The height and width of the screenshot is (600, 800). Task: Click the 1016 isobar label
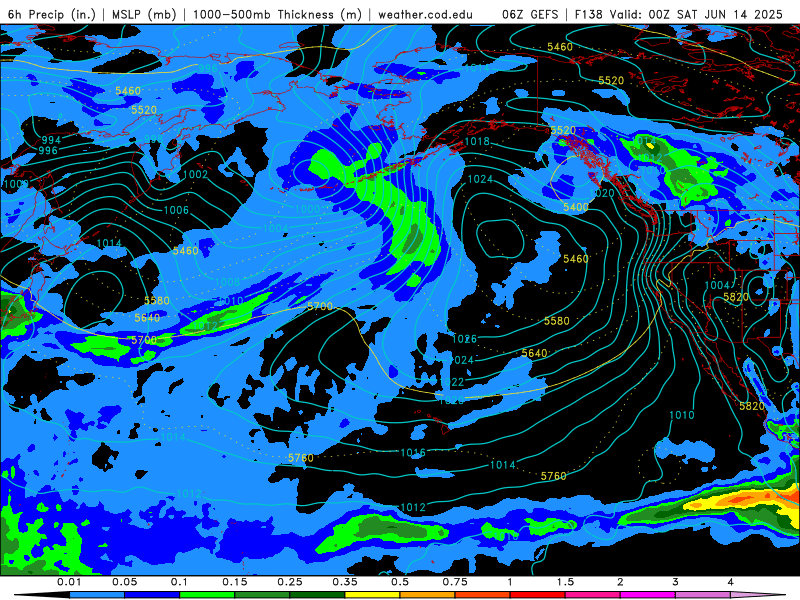(413, 453)
